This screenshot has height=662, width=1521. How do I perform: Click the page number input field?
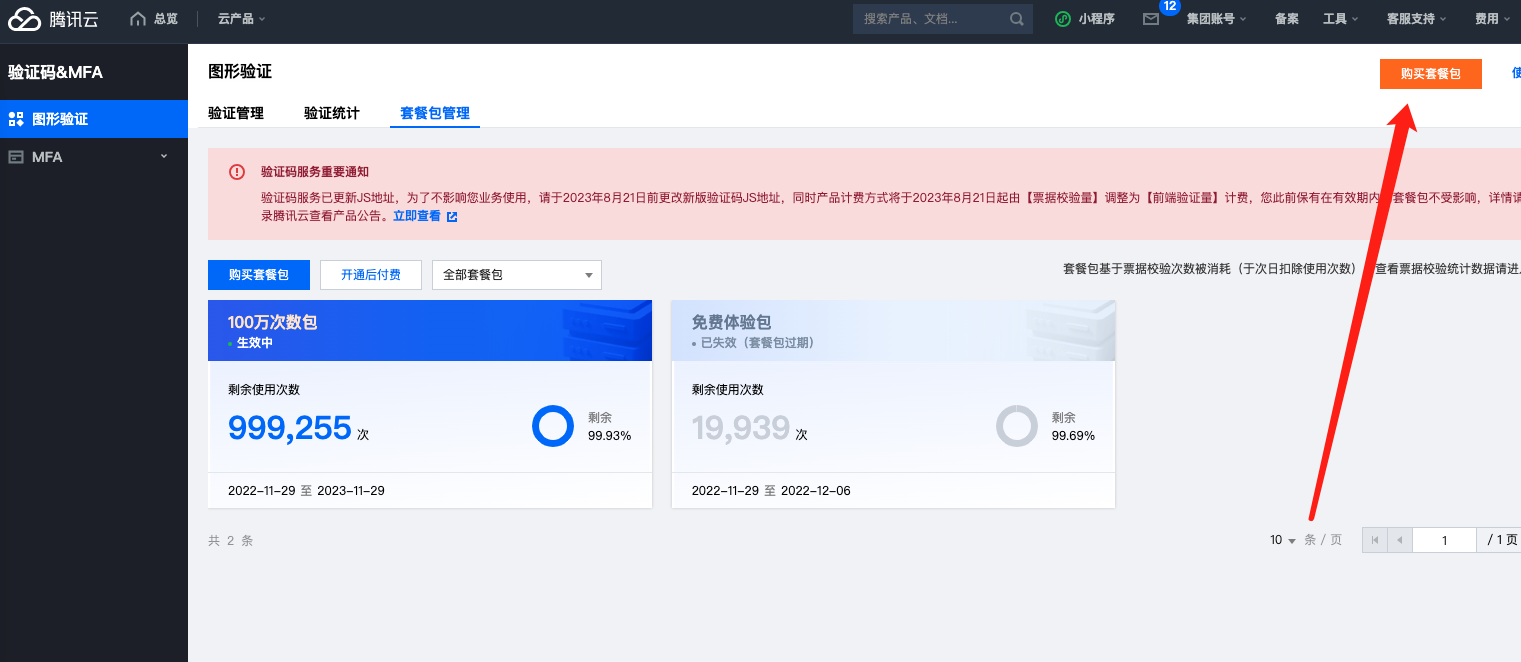pos(1445,540)
